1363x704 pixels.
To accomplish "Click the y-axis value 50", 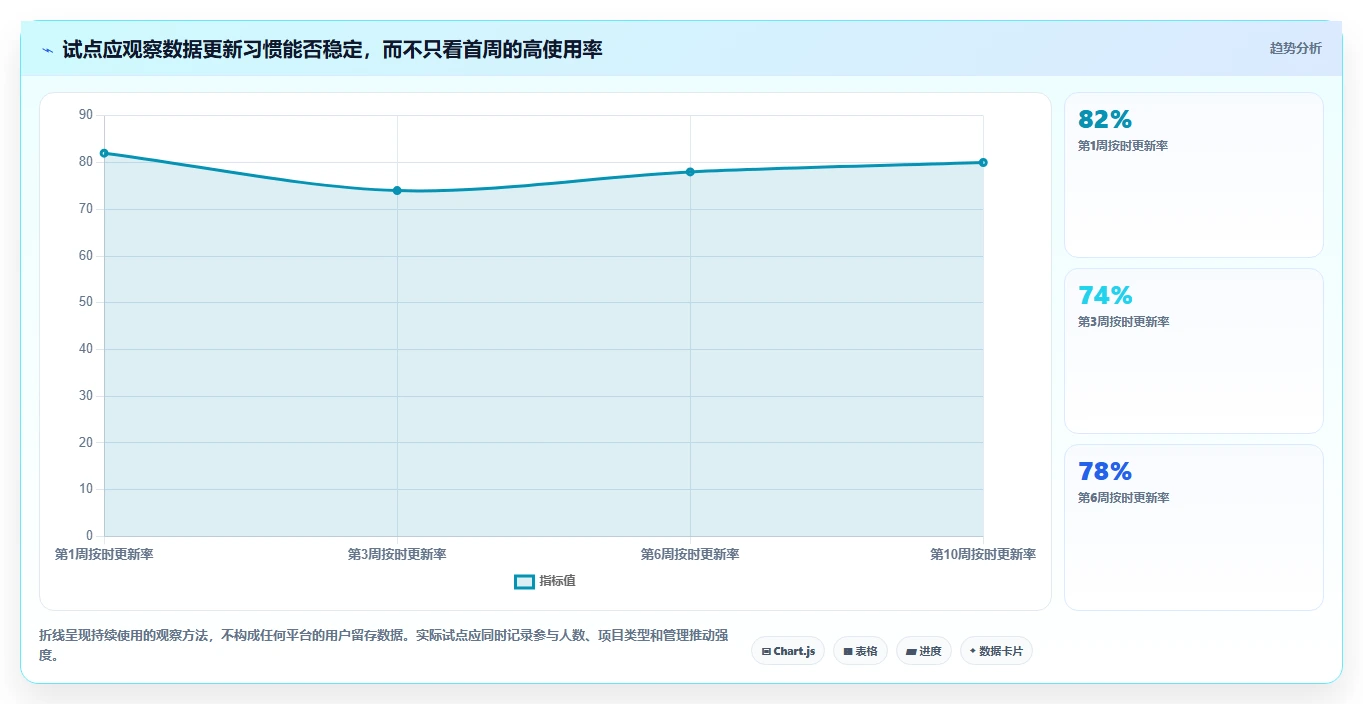I will [x=85, y=302].
